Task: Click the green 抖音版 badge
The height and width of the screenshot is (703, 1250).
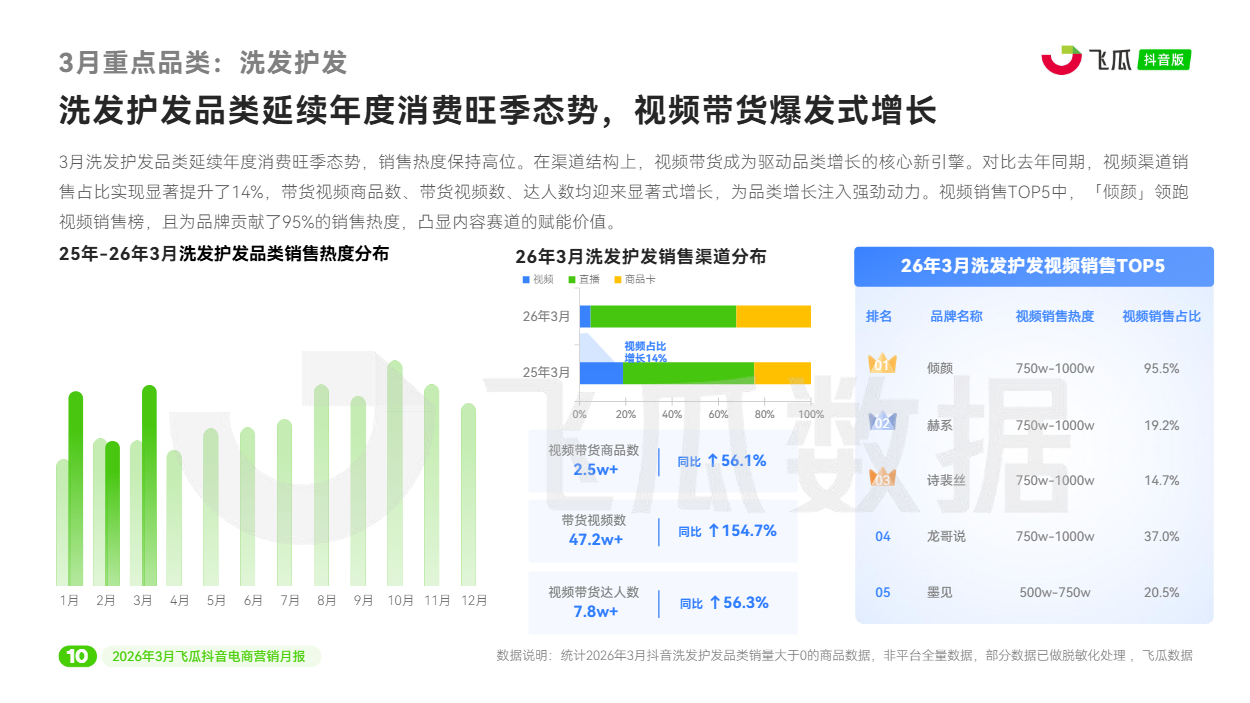Action: tap(1165, 60)
